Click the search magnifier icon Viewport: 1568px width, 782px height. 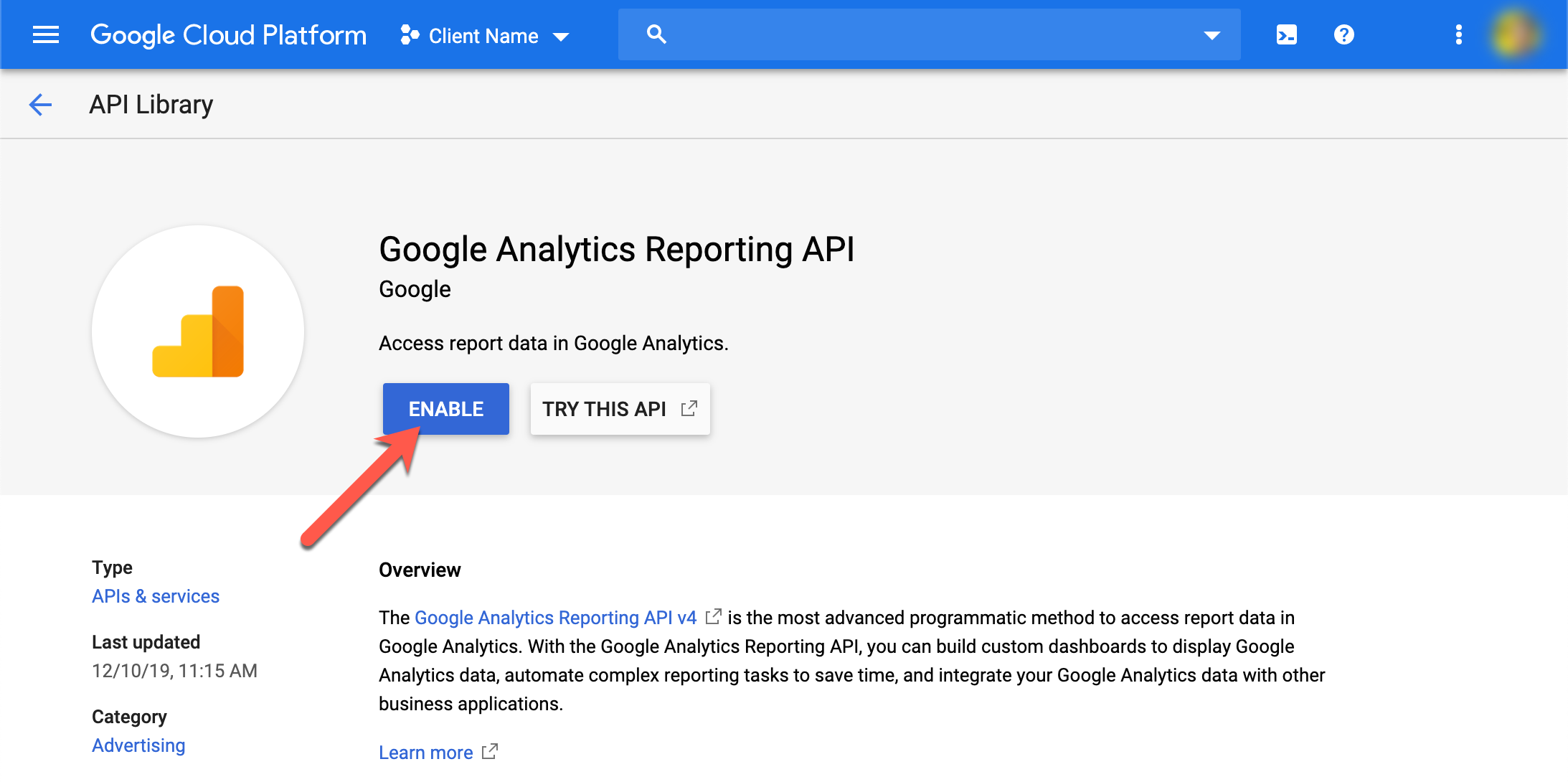coord(656,34)
